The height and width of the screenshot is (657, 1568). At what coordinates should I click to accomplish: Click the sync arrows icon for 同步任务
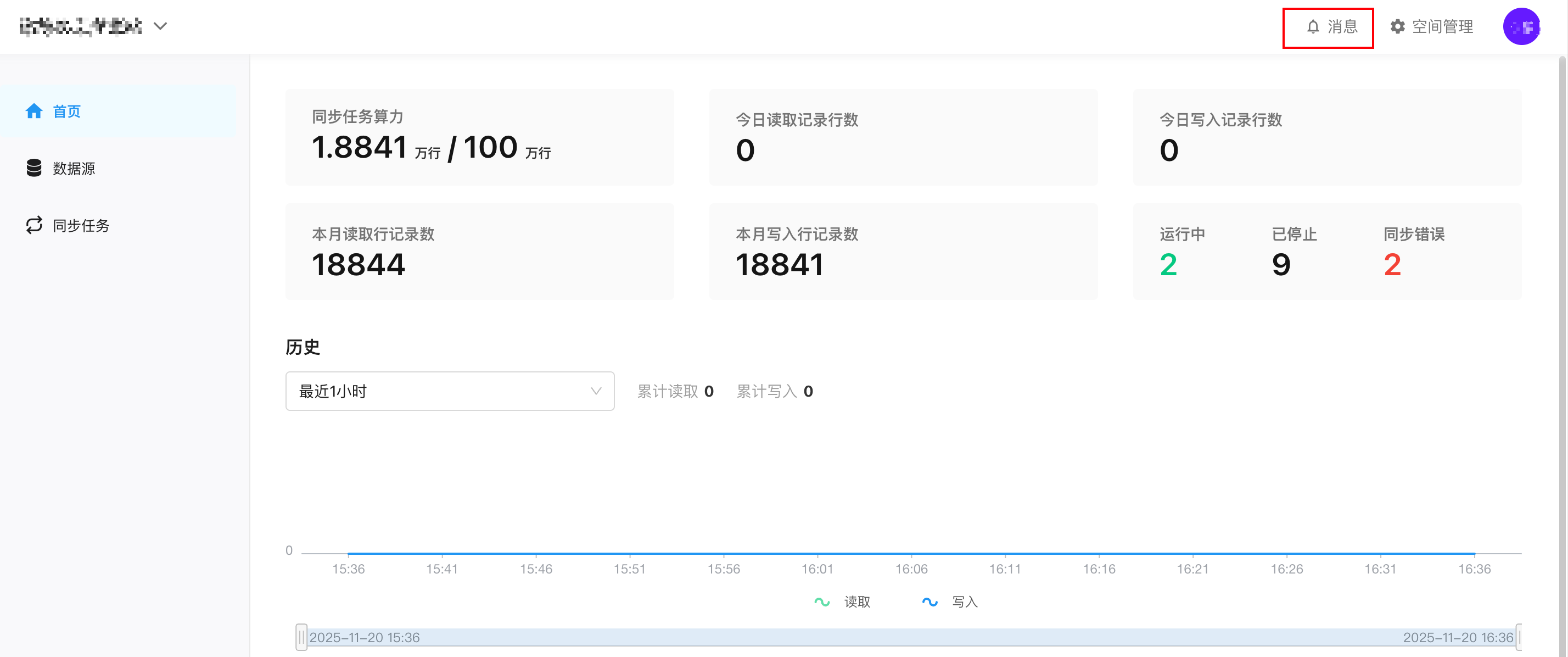click(x=34, y=225)
